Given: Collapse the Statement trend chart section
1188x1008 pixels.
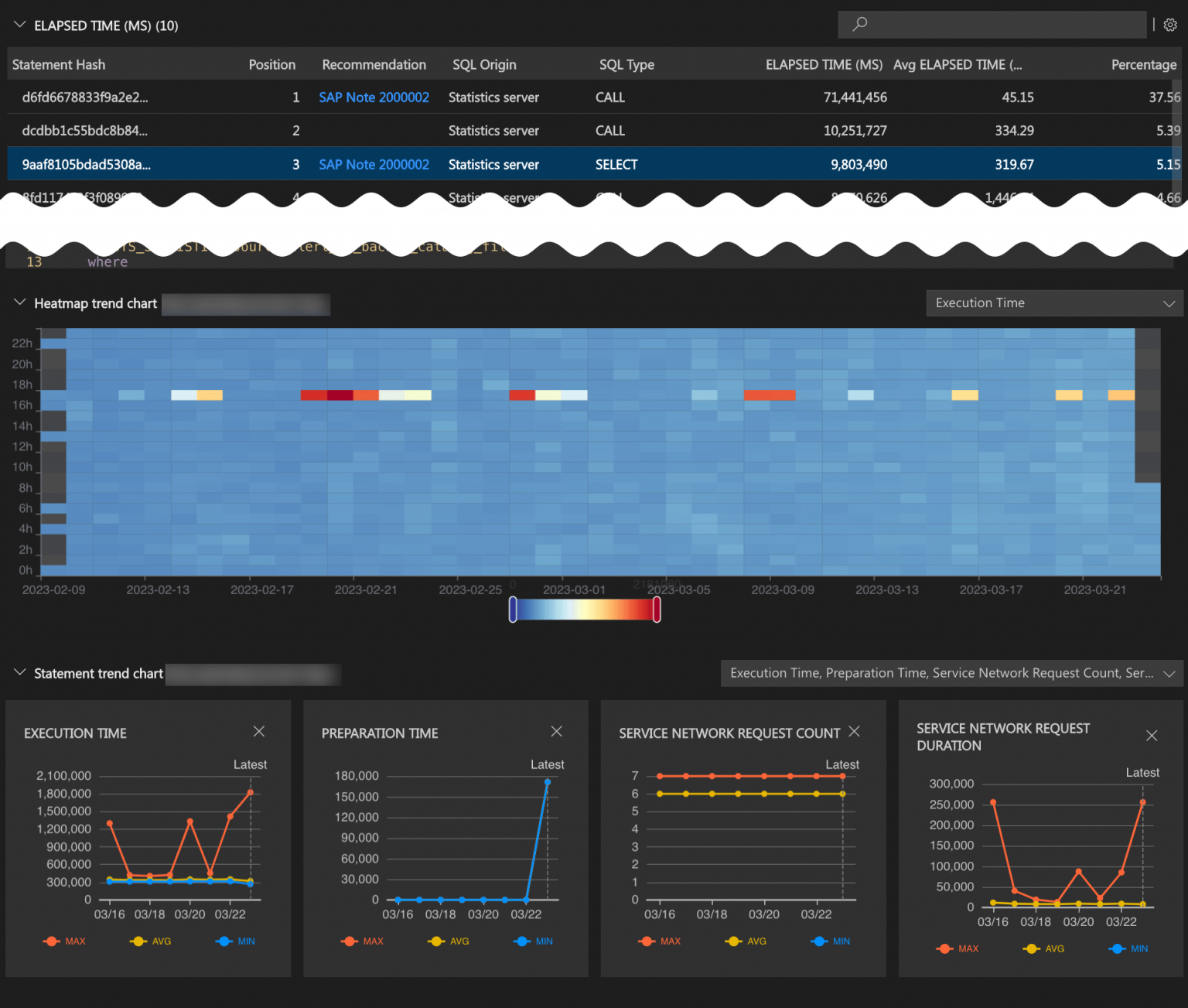Looking at the screenshot, I should point(19,672).
